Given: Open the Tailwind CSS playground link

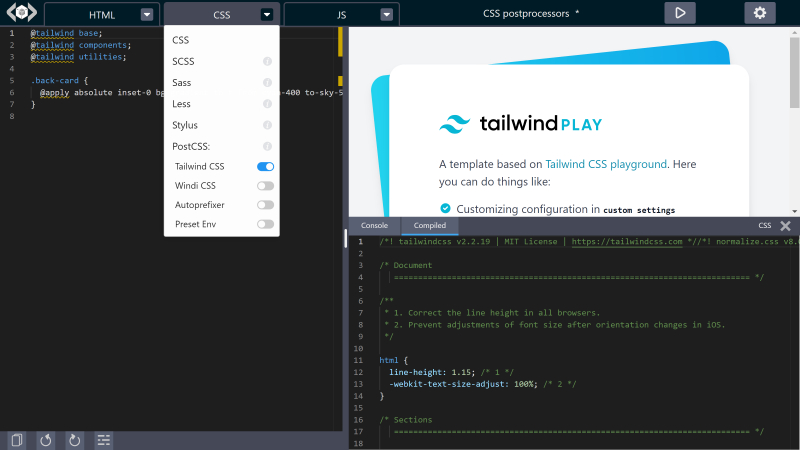Looking at the screenshot, I should coord(604,163).
